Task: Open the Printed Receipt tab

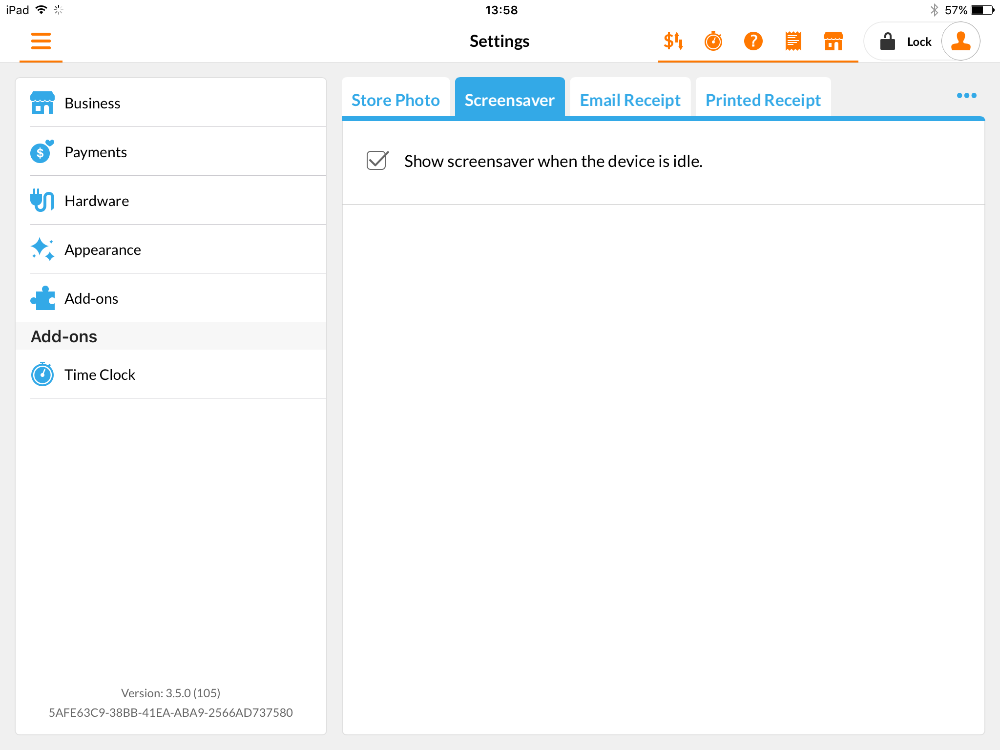Action: point(763,99)
